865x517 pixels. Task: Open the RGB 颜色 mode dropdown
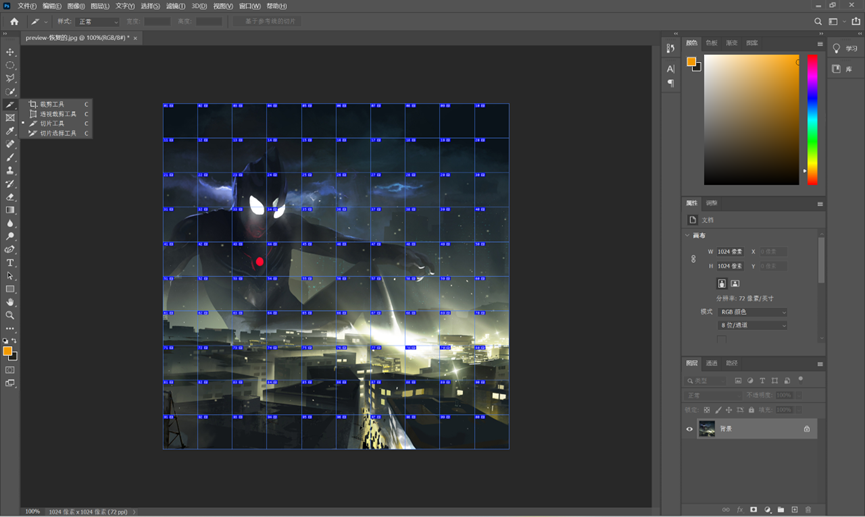[x=752, y=312]
